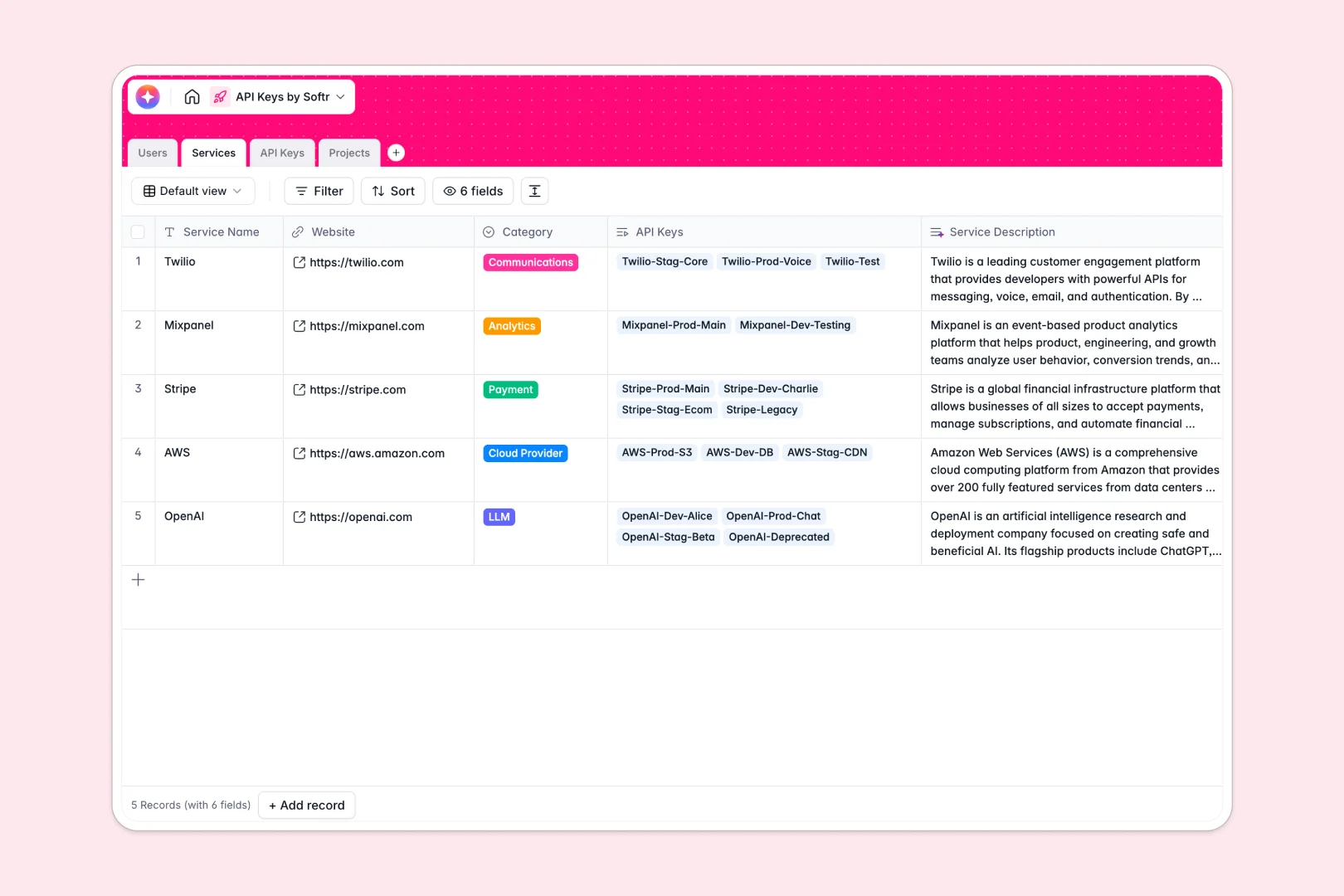This screenshot has height=896, width=1344.
Task: Select the AWS-Prod-S3 key chip
Action: pyautogui.click(x=657, y=452)
